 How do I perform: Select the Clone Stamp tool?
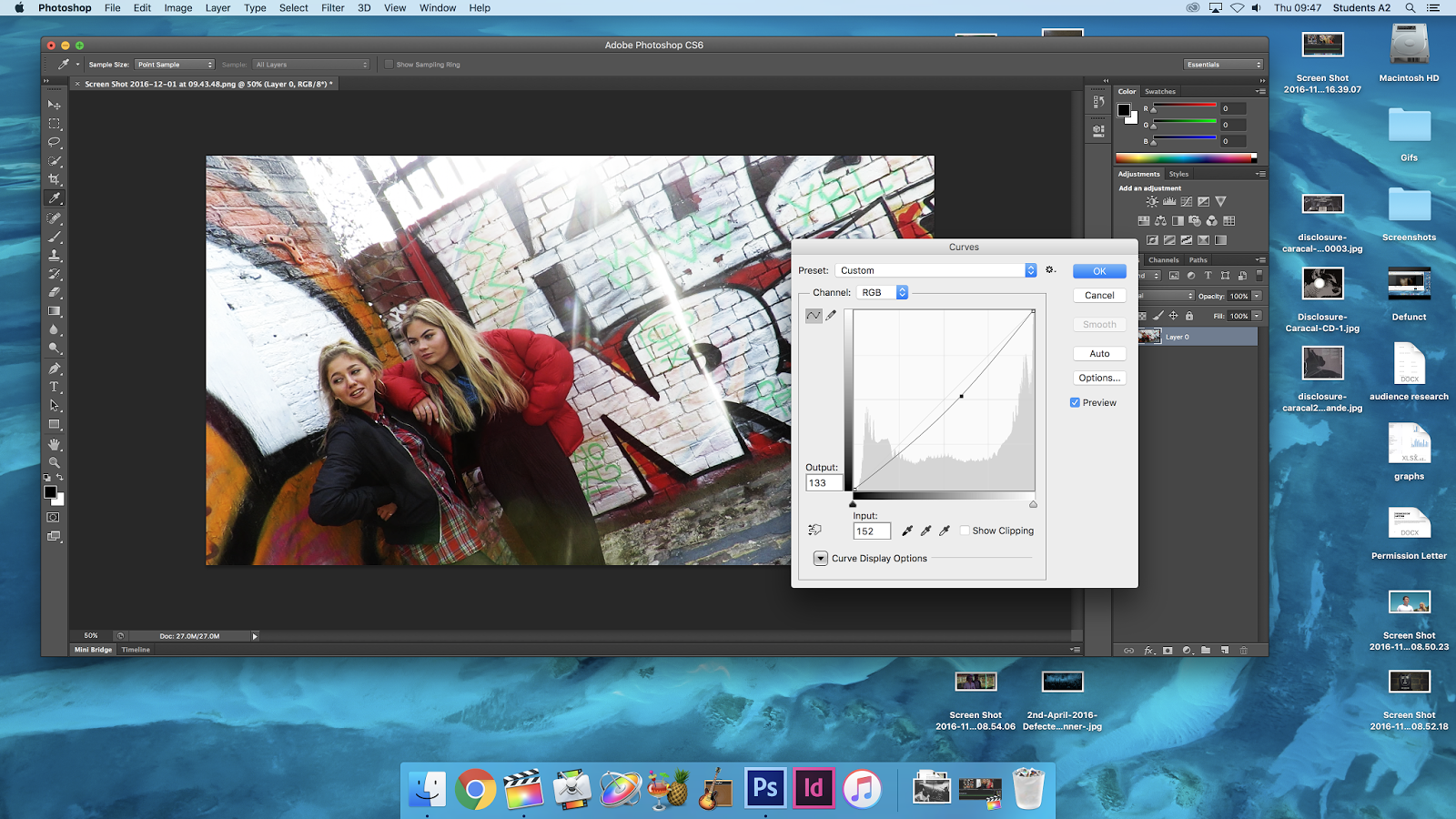point(55,256)
